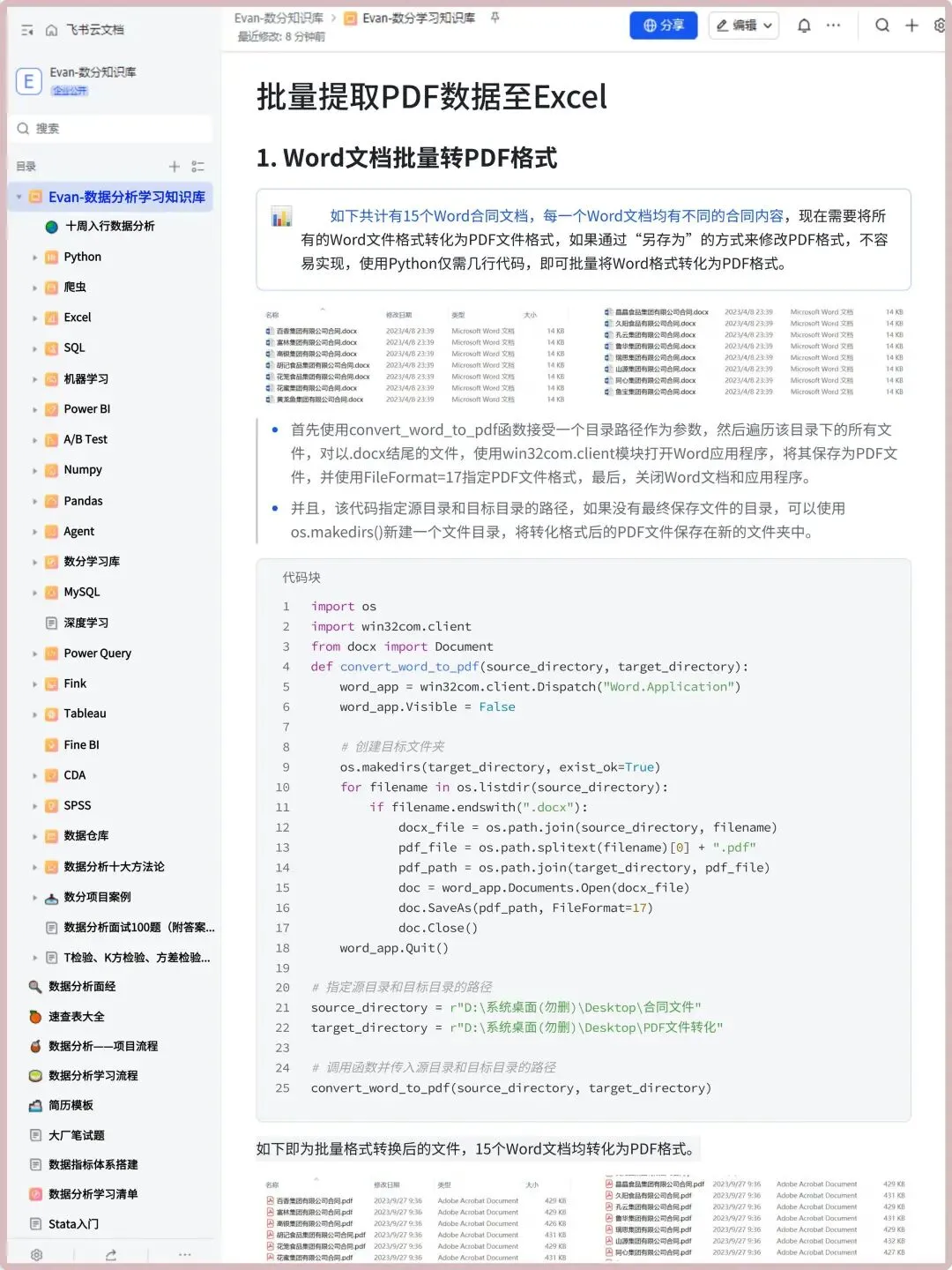Screen dimensions: 952x1270
Task: Click the 企业公开 visibility tag
Action: click(x=70, y=91)
